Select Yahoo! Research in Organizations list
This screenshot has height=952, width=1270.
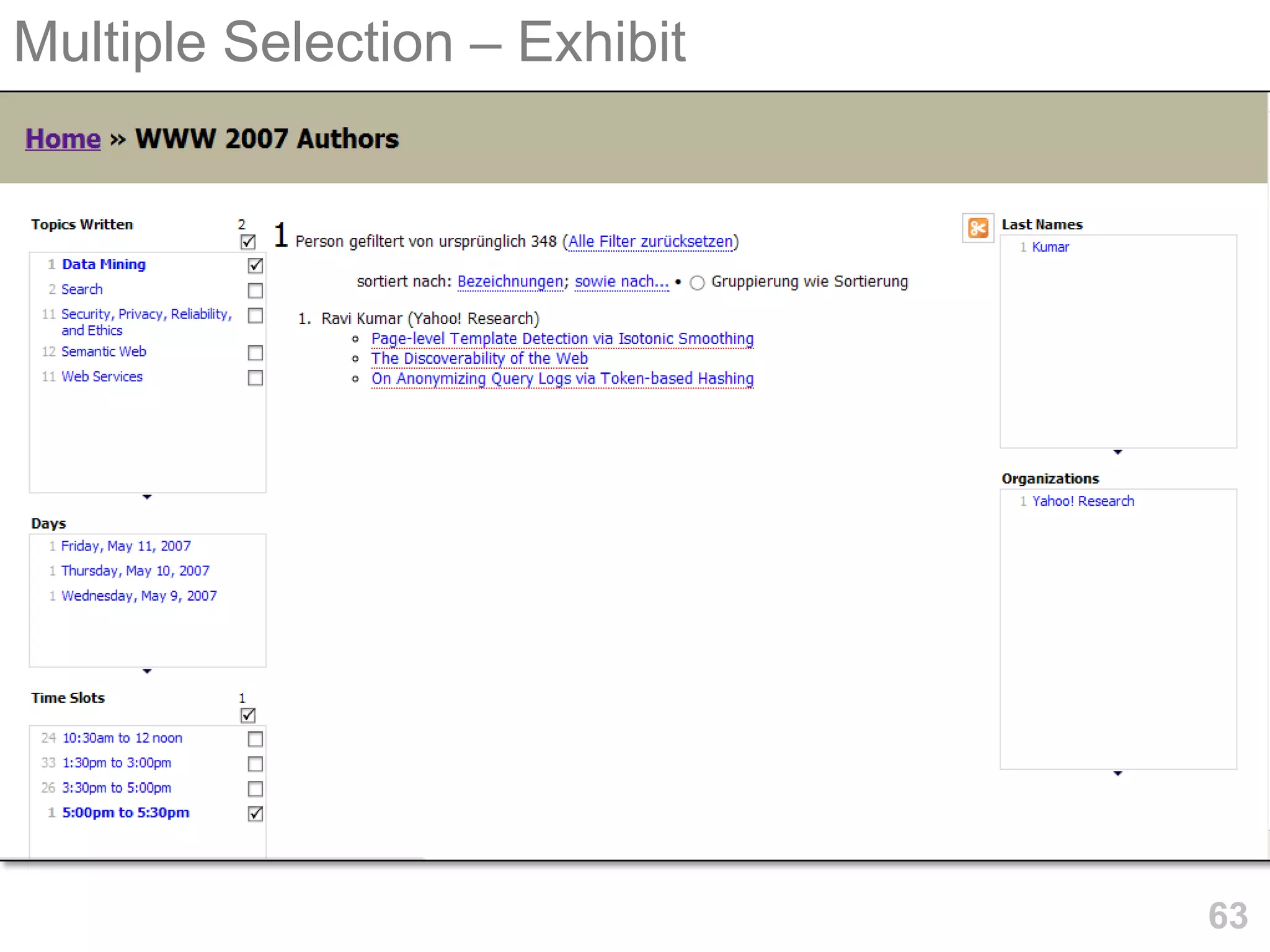click(1083, 501)
